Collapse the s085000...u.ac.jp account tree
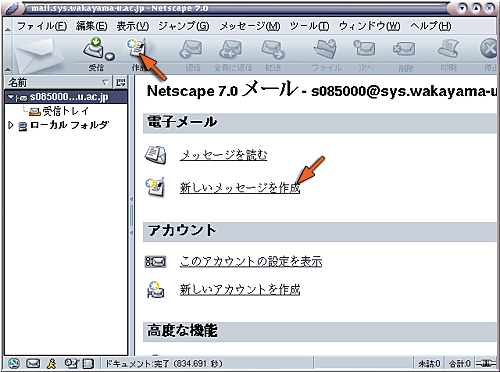Image resolution: width=500 pixels, height=372 pixels. [x=11, y=97]
